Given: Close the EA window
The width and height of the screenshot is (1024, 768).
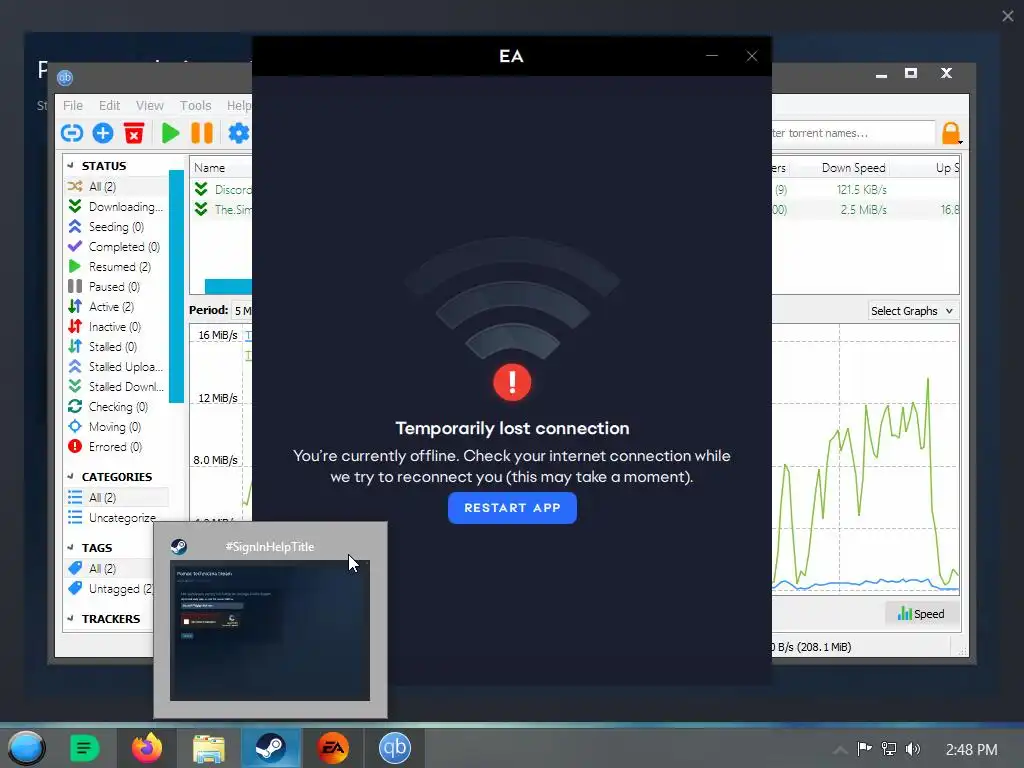Looking at the screenshot, I should pyautogui.click(x=752, y=56).
